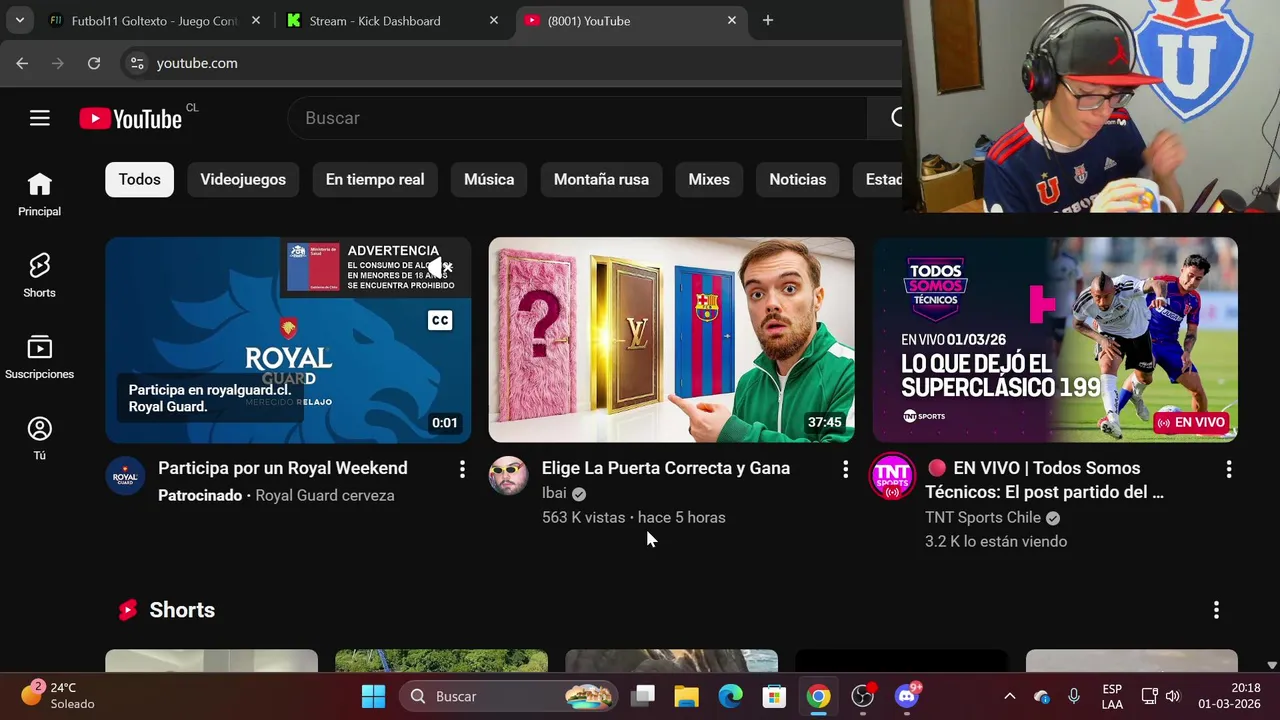The height and width of the screenshot is (720, 1280).
Task: Open TNT Sports channel avatar
Action: (892, 476)
